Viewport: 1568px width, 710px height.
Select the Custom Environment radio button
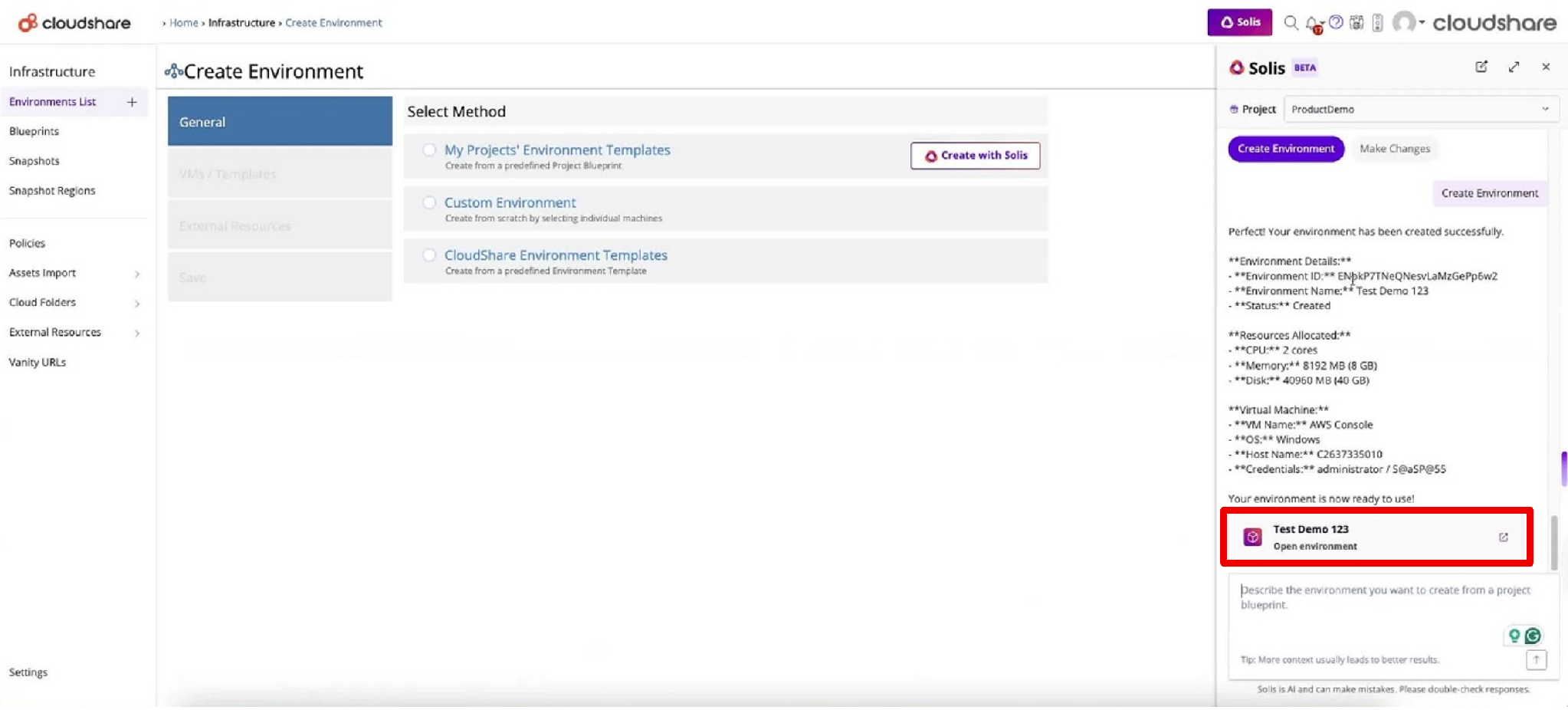429,202
